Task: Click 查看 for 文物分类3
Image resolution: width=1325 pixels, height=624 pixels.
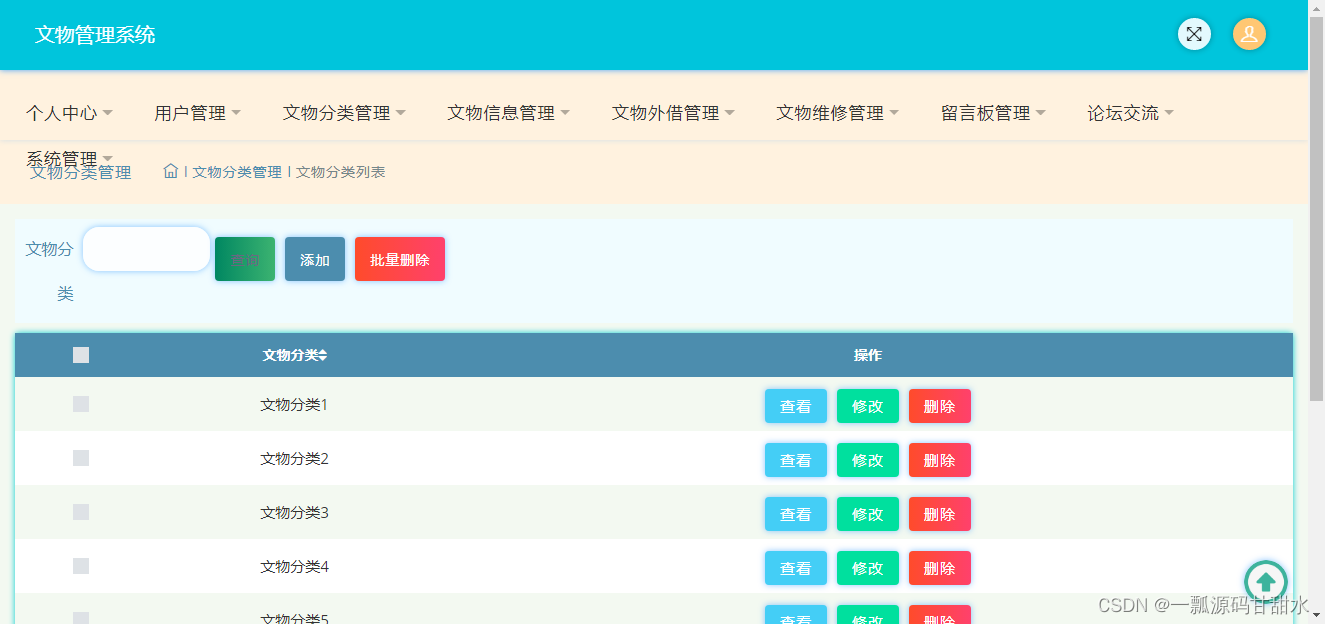Action: click(796, 514)
